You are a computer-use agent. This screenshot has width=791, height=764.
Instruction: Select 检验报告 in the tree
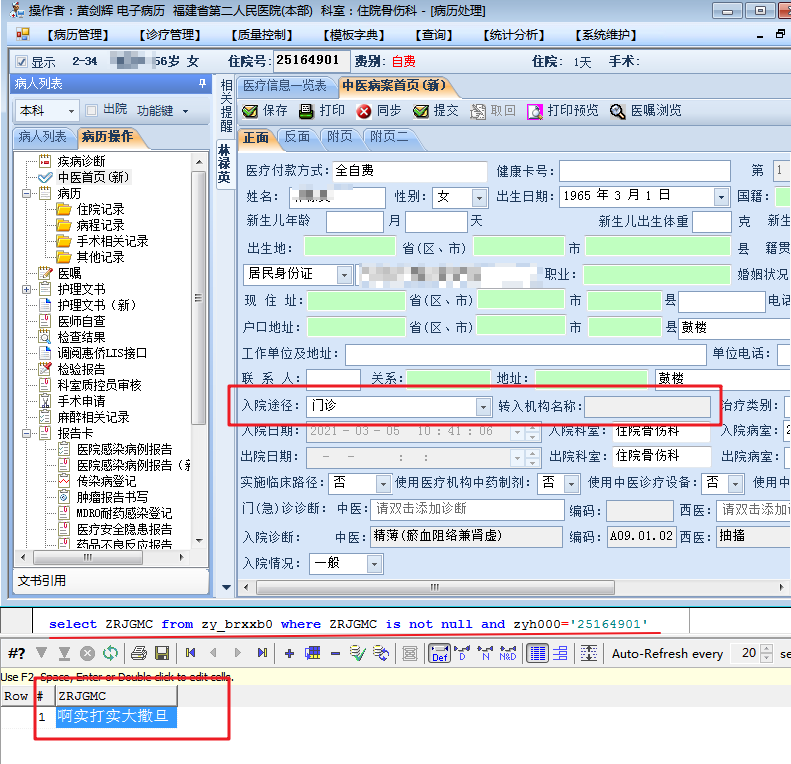[81, 369]
